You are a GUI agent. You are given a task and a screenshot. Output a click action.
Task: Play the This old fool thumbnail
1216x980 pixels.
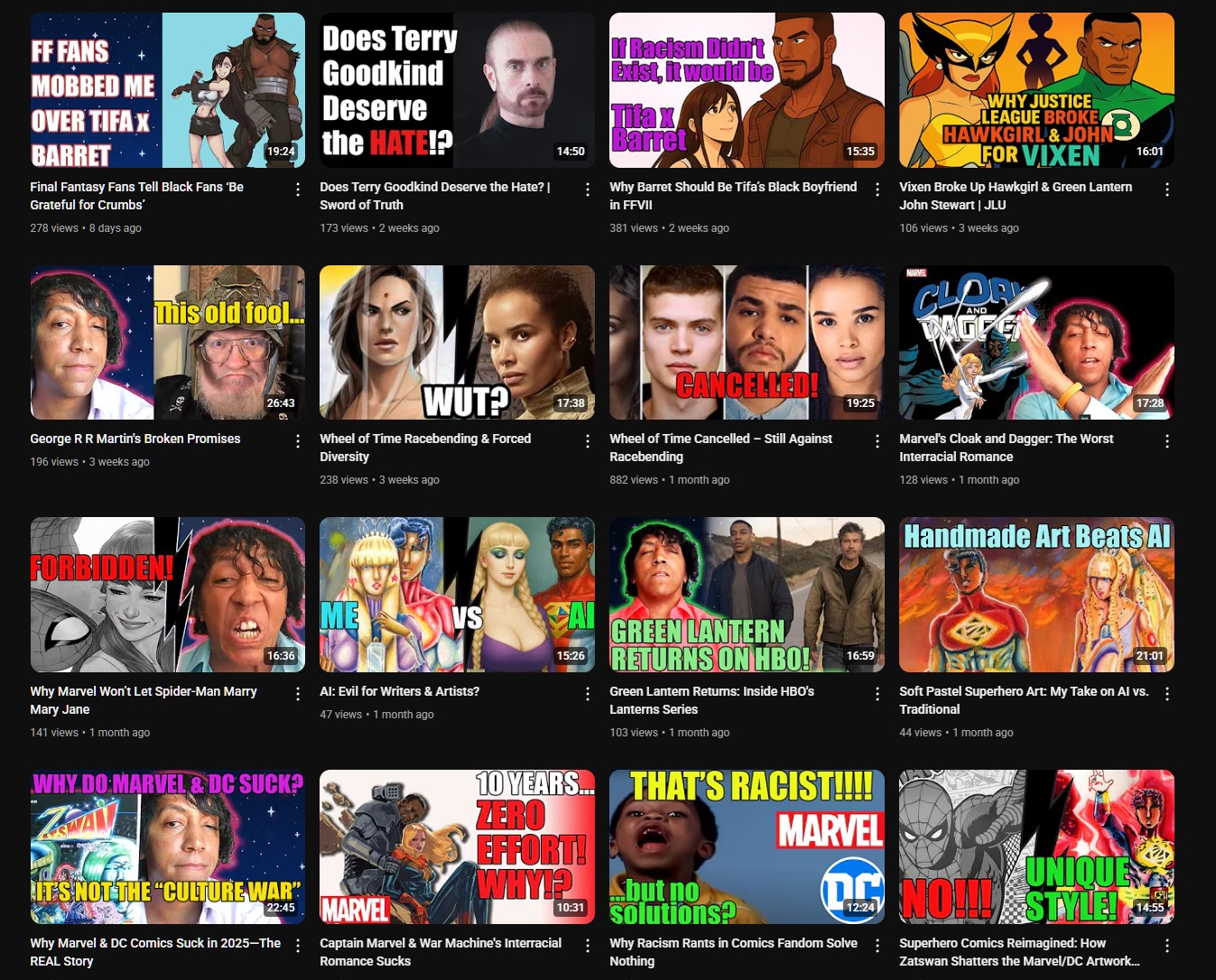click(168, 342)
